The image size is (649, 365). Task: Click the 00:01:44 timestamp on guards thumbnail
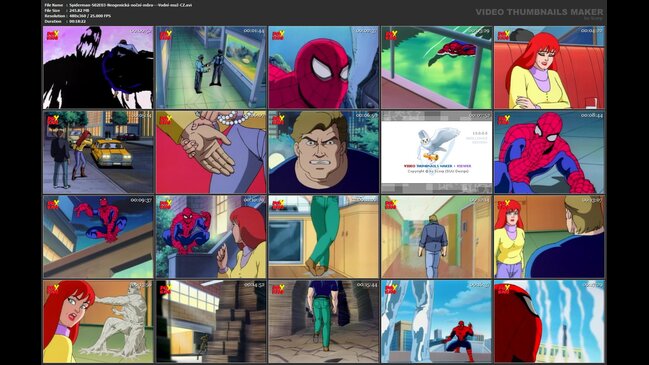pos(254,31)
